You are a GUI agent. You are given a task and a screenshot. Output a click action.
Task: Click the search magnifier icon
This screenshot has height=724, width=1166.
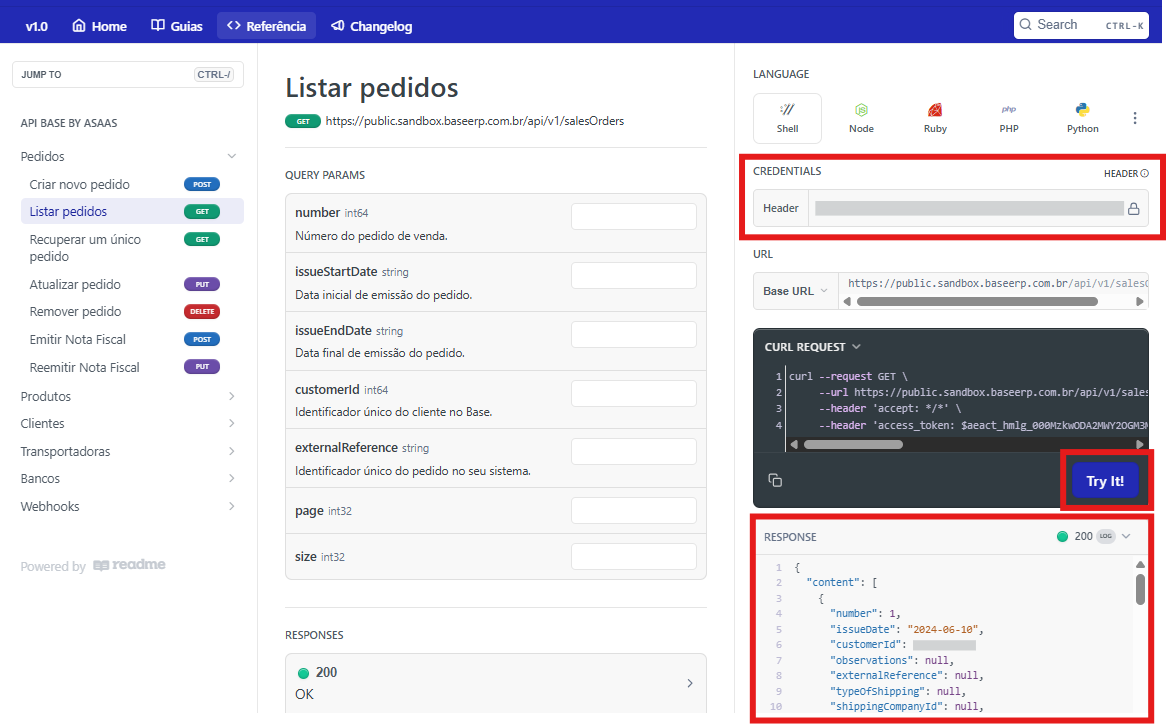[1025, 25]
